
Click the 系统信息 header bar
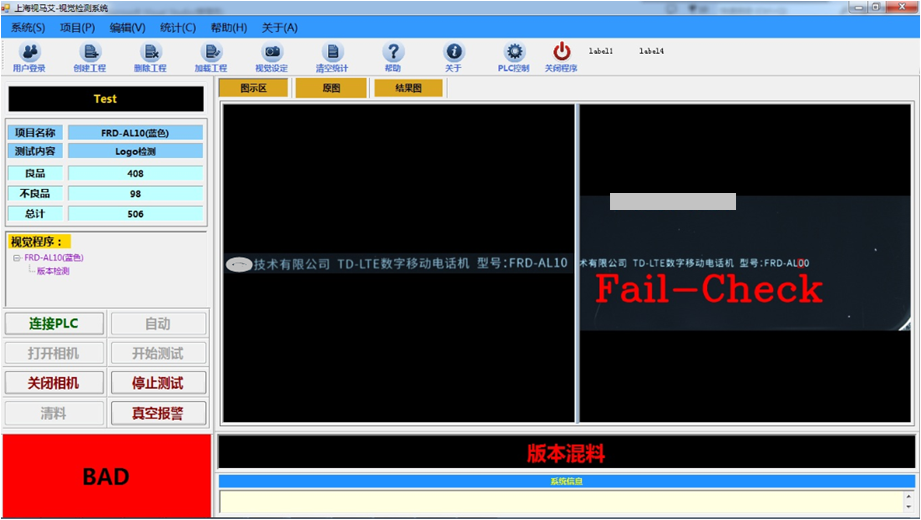click(x=566, y=481)
